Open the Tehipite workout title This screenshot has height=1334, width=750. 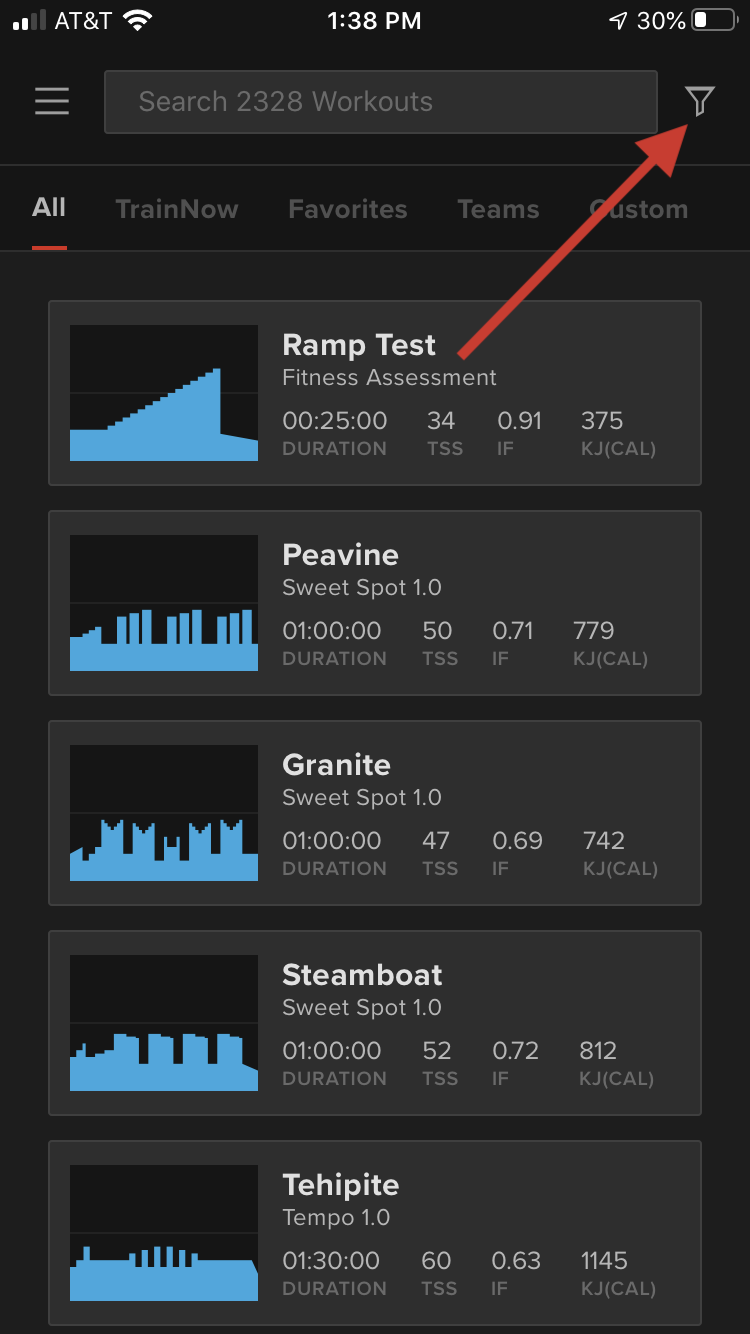click(x=341, y=1186)
